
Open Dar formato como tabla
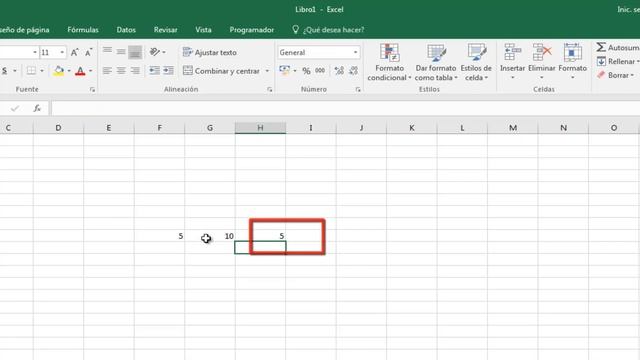436,62
